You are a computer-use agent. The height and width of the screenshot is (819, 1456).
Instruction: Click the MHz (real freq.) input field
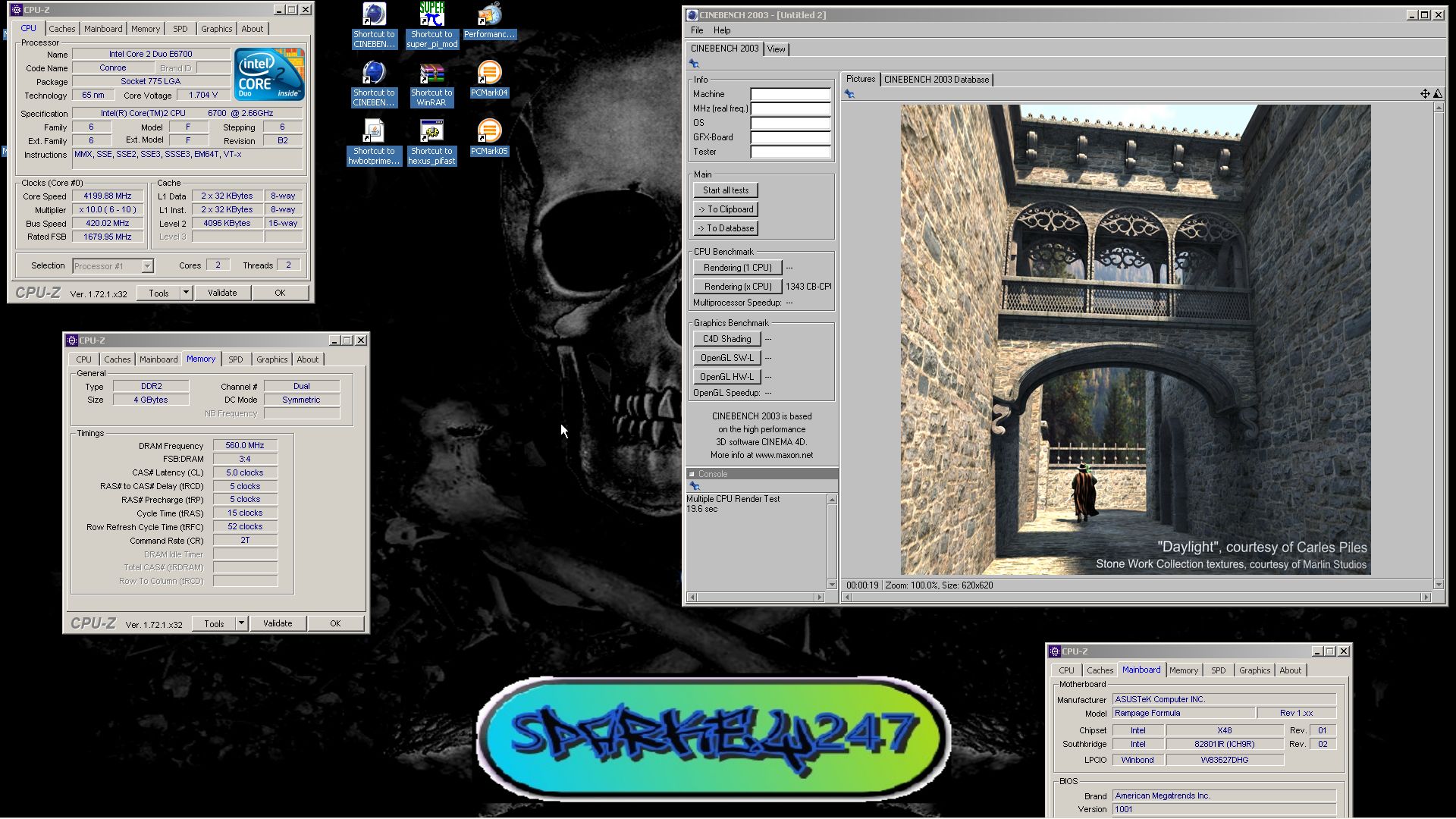pos(790,109)
